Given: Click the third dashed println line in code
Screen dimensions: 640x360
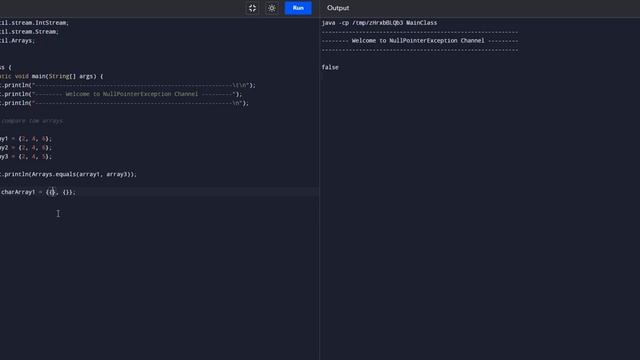Looking at the screenshot, I should coord(124,103).
